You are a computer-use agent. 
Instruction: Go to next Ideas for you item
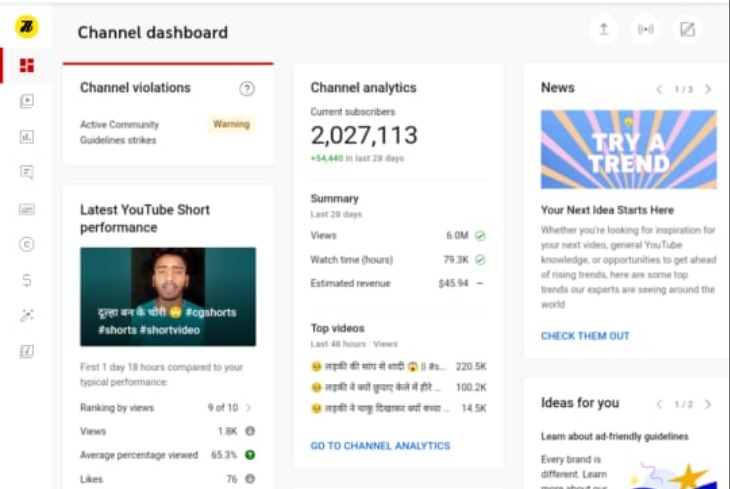tap(708, 404)
